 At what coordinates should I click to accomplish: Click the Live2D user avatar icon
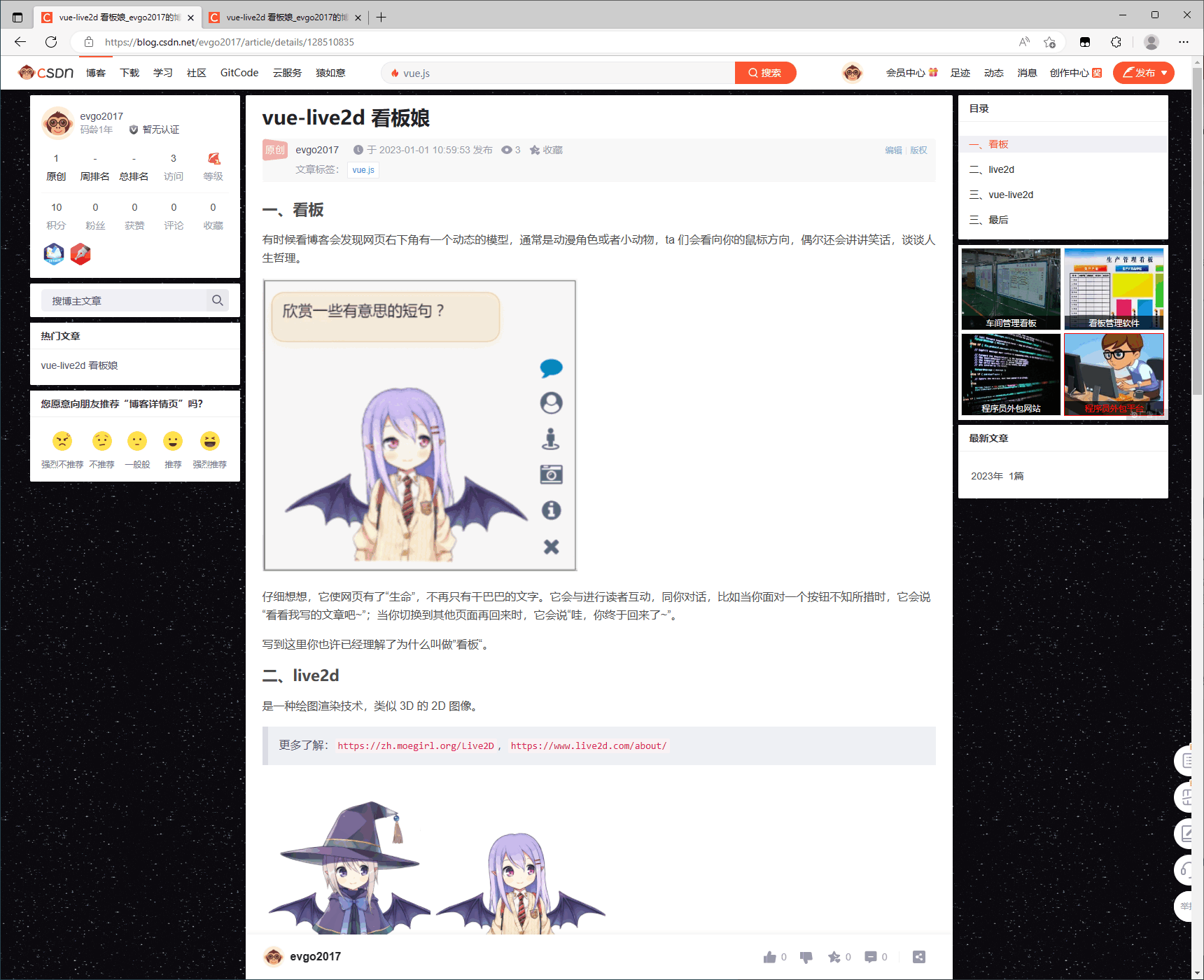point(551,402)
